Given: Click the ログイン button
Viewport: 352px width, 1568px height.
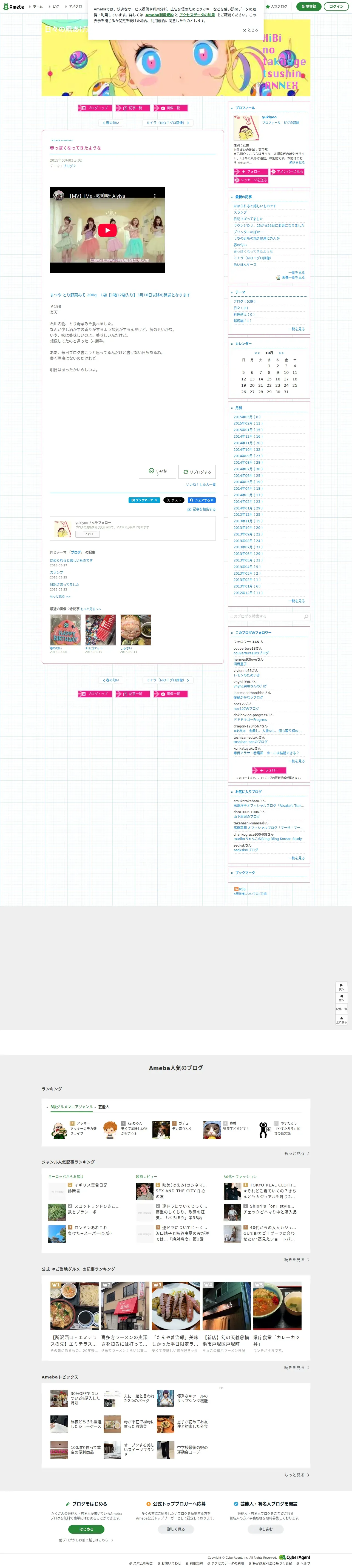Looking at the screenshot, I should (x=336, y=7).
